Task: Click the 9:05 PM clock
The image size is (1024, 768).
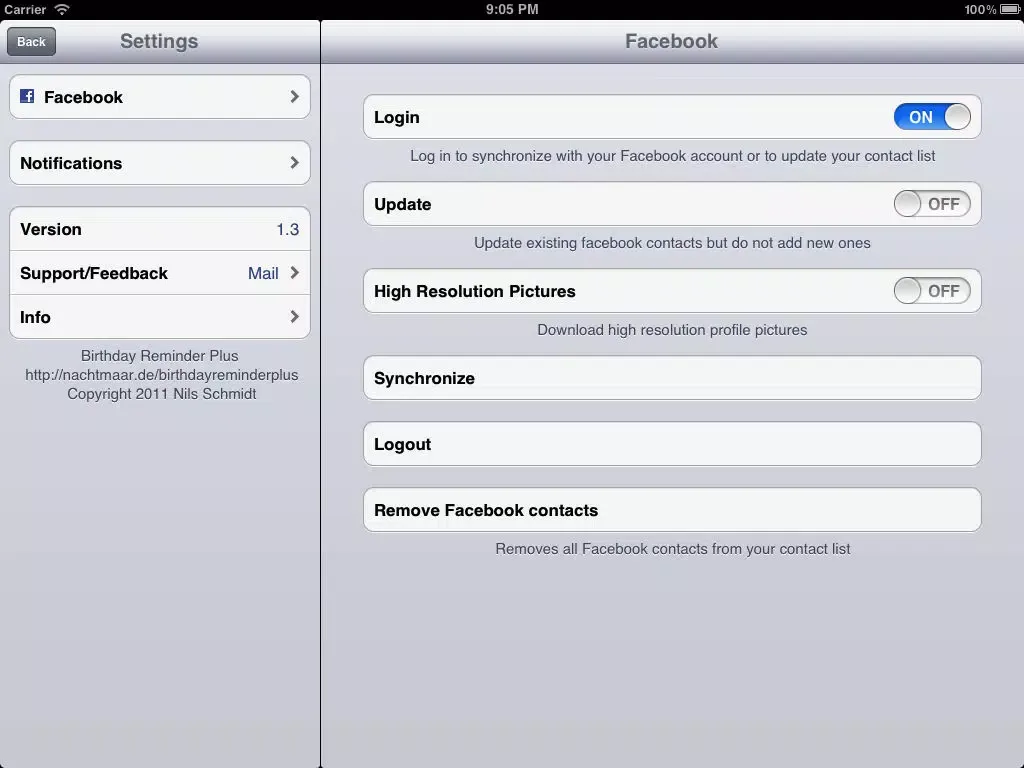Action: coord(512,9)
